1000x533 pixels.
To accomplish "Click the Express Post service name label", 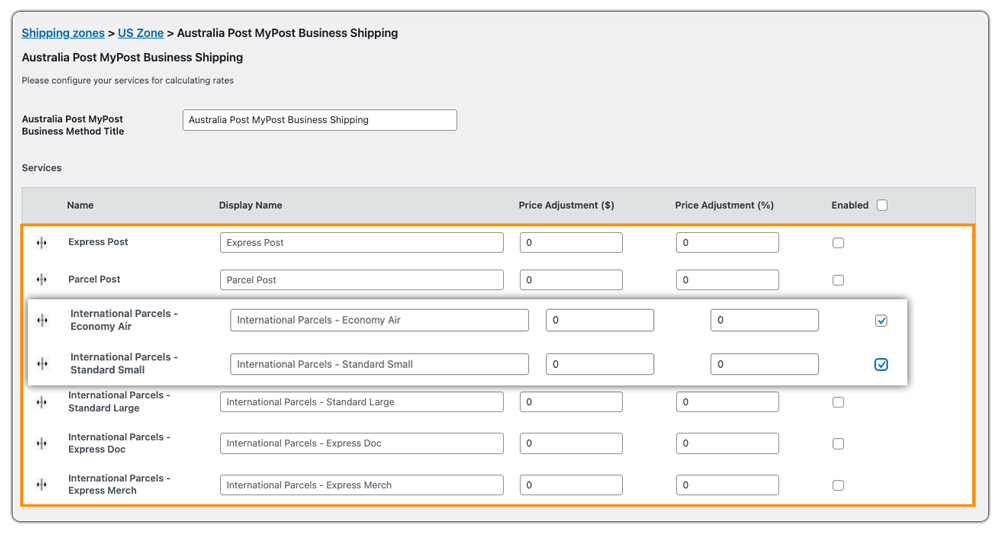I will point(98,242).
